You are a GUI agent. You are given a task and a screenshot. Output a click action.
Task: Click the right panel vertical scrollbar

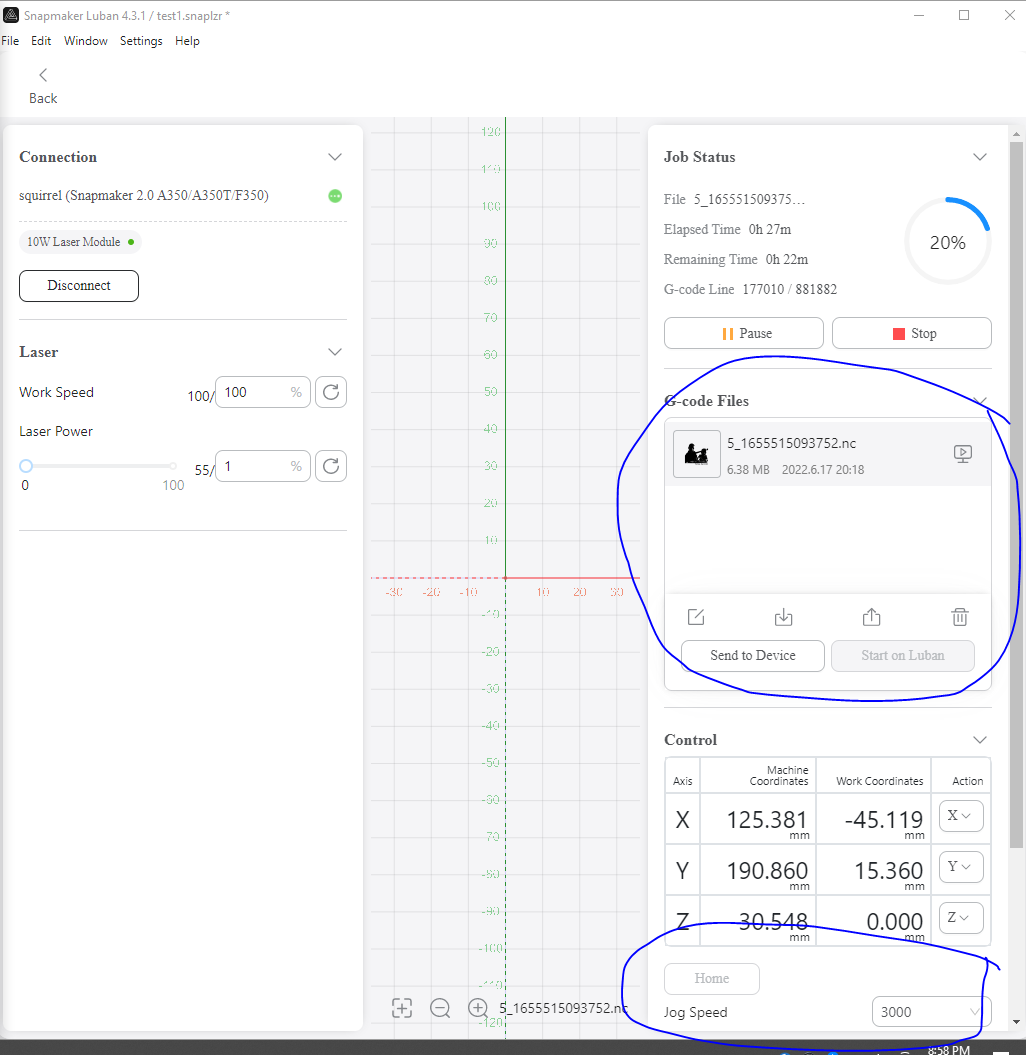pos(1016,495)
